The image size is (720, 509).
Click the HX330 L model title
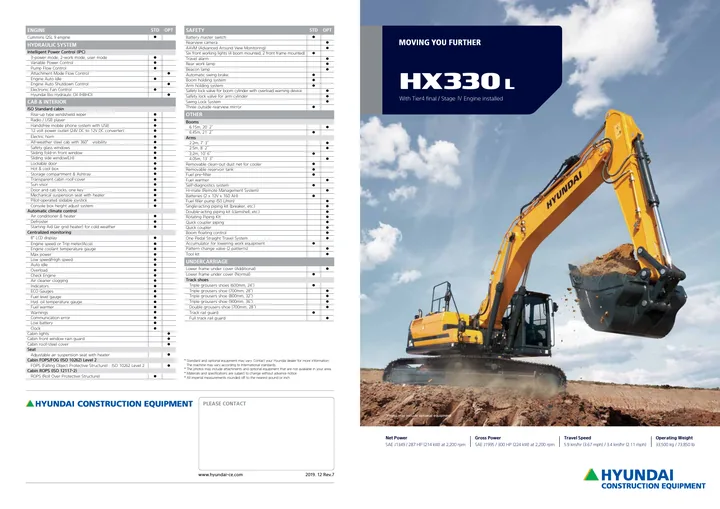457,81
